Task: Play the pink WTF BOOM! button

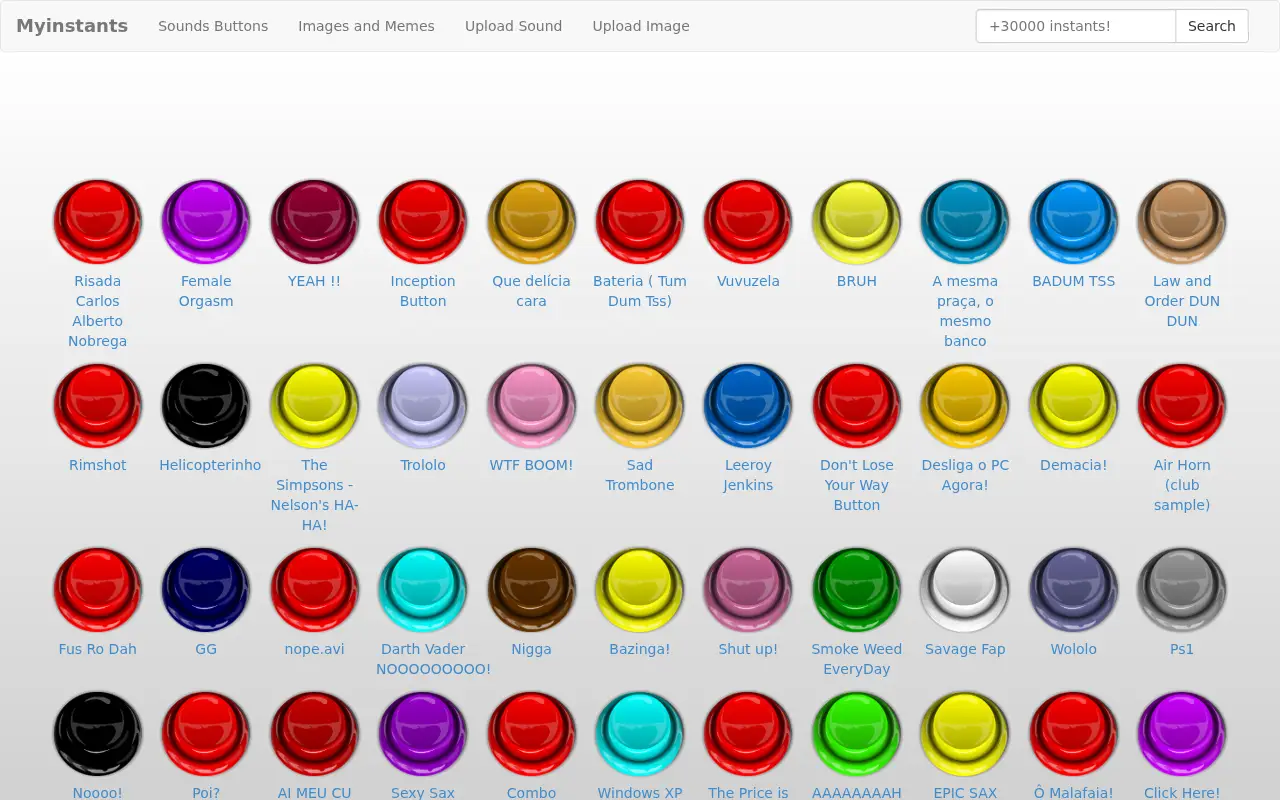Action: pos(531,406)
